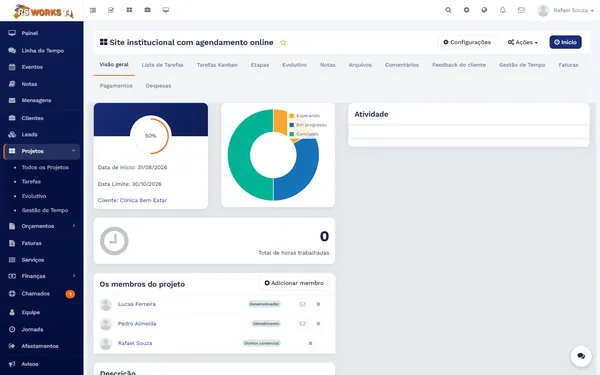Viewport: 600px width, 375px height.
Task: Open the chat bubble floating button
Action: tap(581, 356)
